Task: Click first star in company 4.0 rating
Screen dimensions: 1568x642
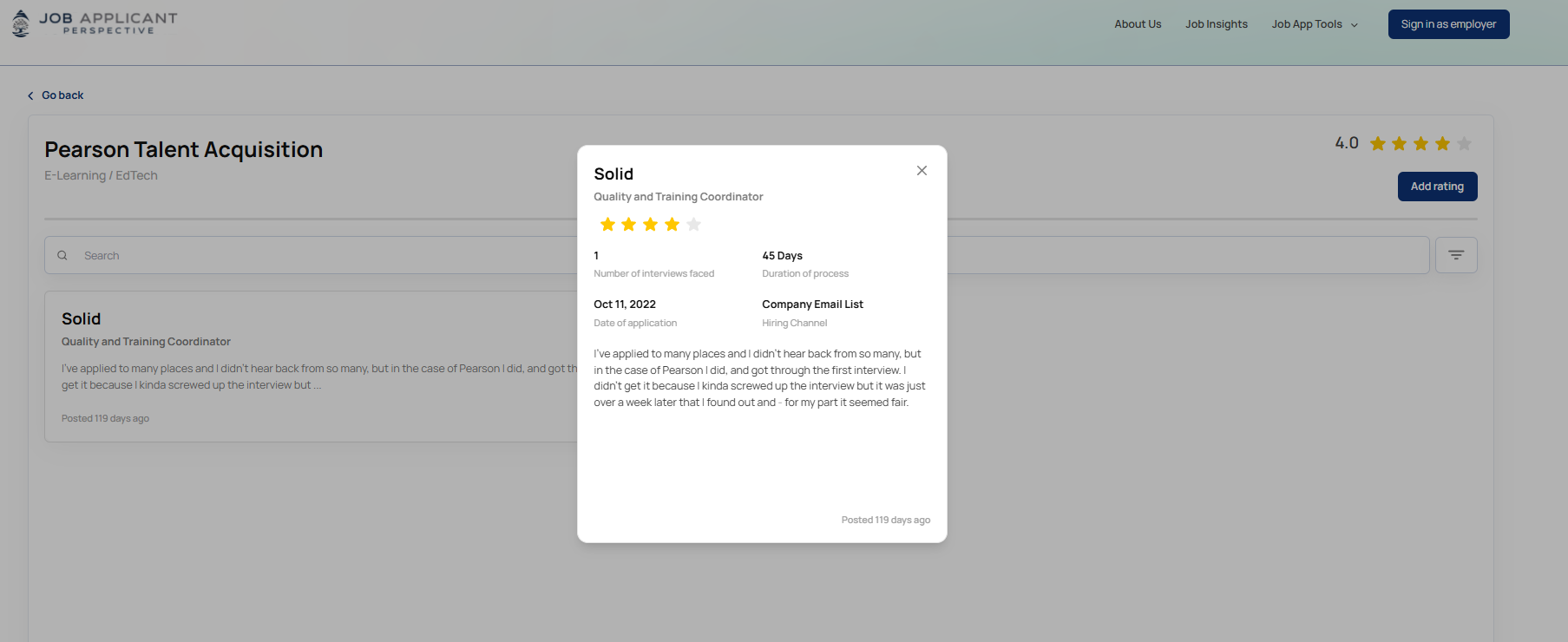Action: pos(1378,144)
